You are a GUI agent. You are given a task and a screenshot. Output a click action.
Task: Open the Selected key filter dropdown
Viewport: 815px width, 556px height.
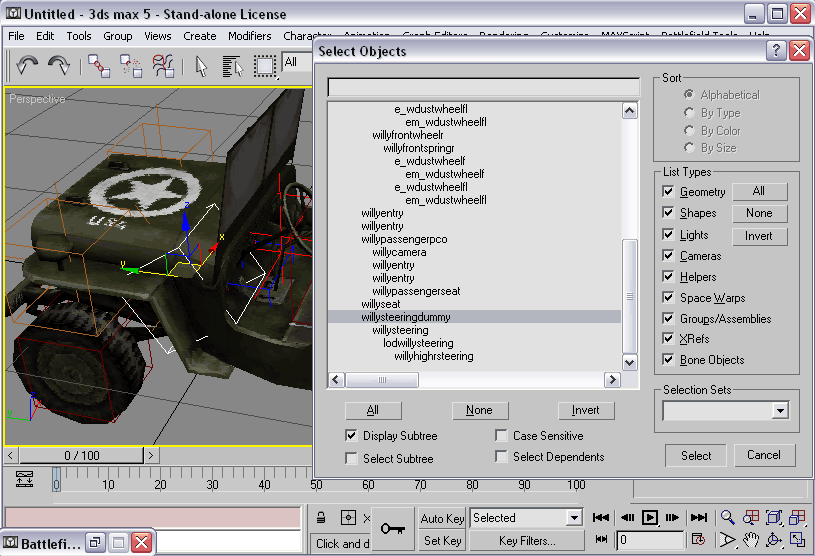point(574,518)
